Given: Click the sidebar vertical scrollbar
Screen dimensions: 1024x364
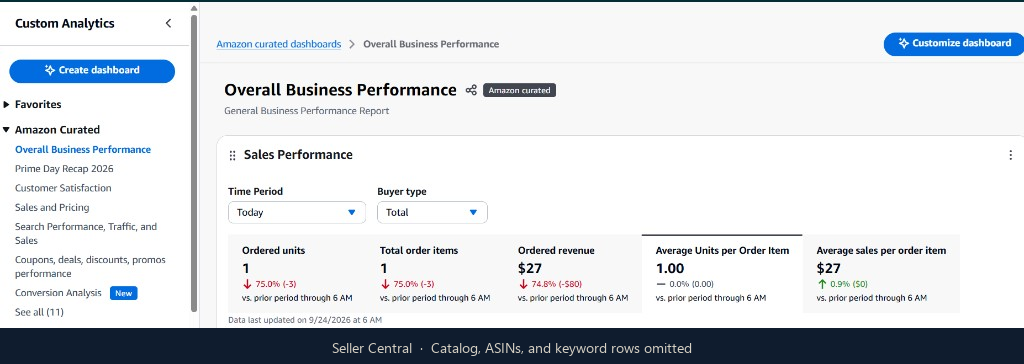Looking at the screenshot, I should pyautogui.click(x=193, y=163).
